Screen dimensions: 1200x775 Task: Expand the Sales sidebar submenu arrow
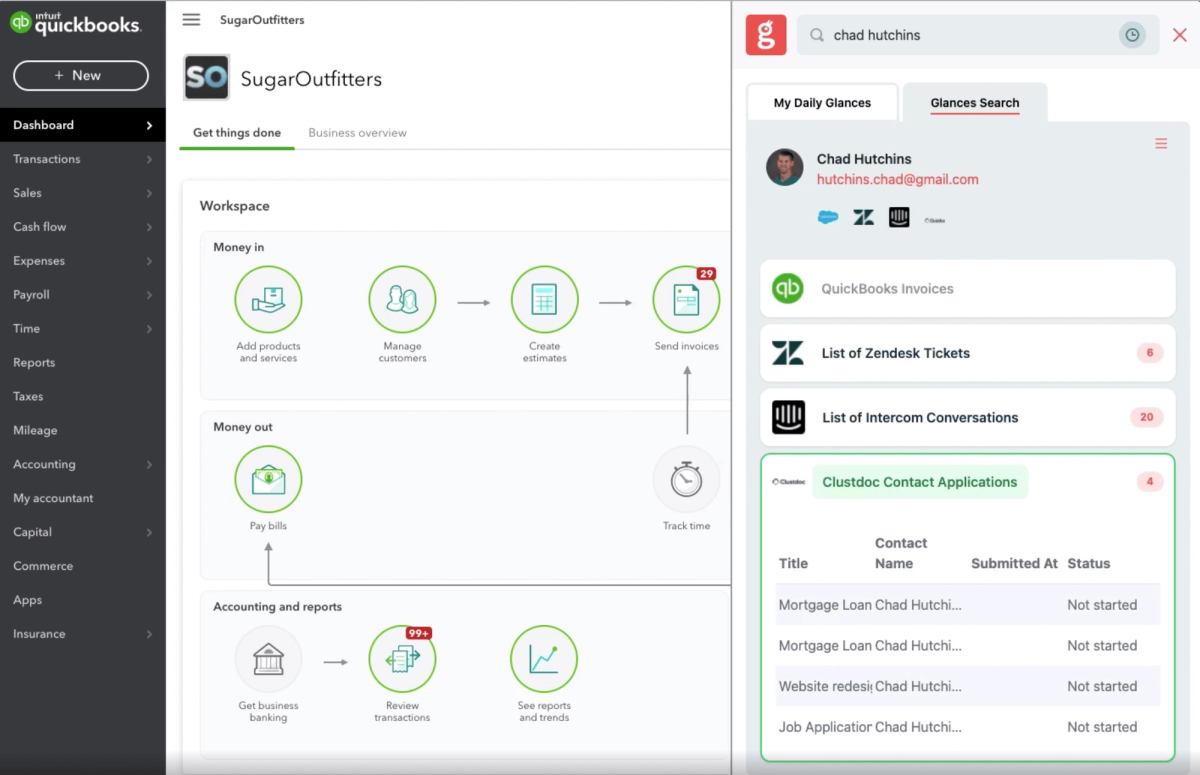149,193
